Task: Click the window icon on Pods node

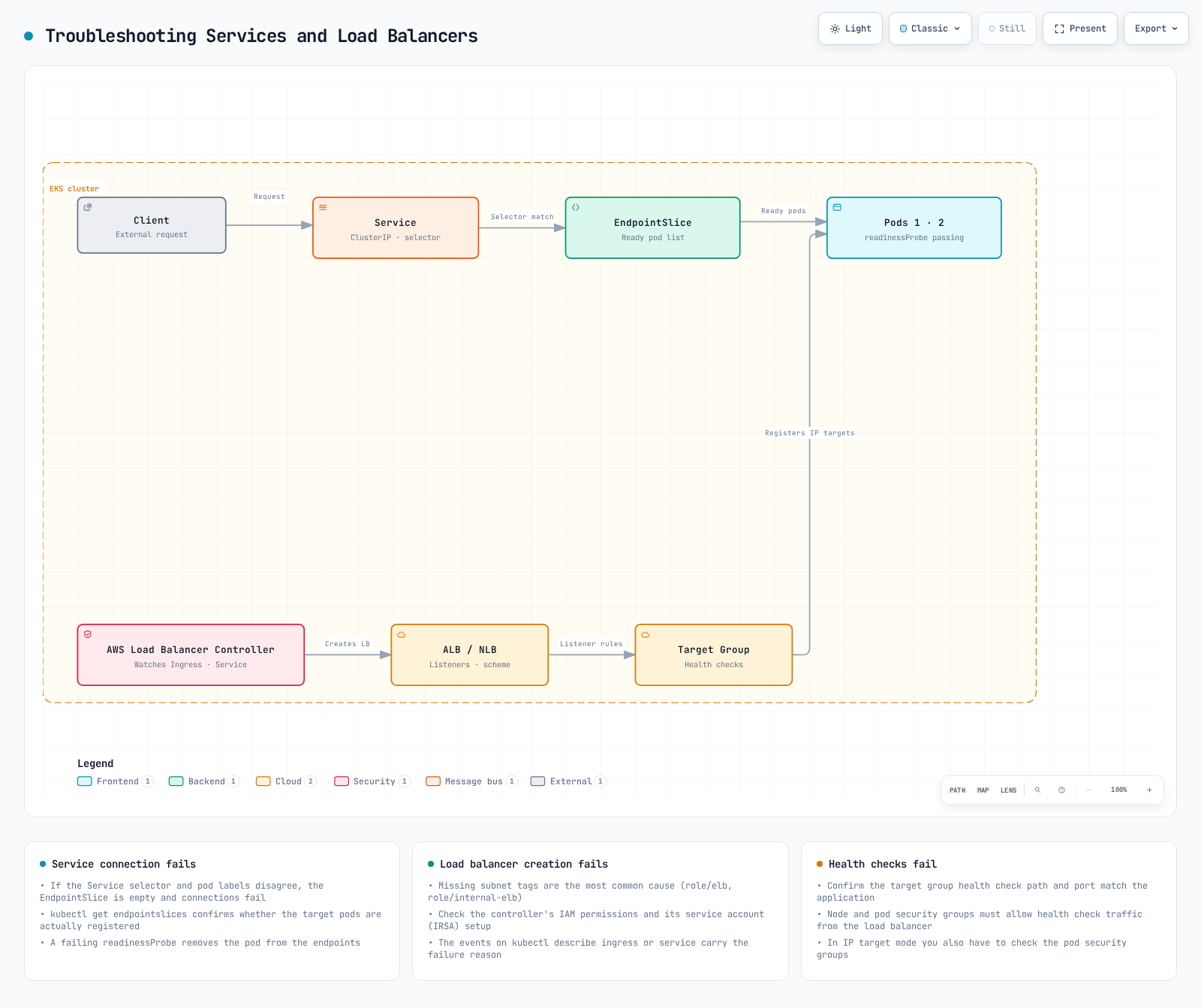Action: (837, 207)
